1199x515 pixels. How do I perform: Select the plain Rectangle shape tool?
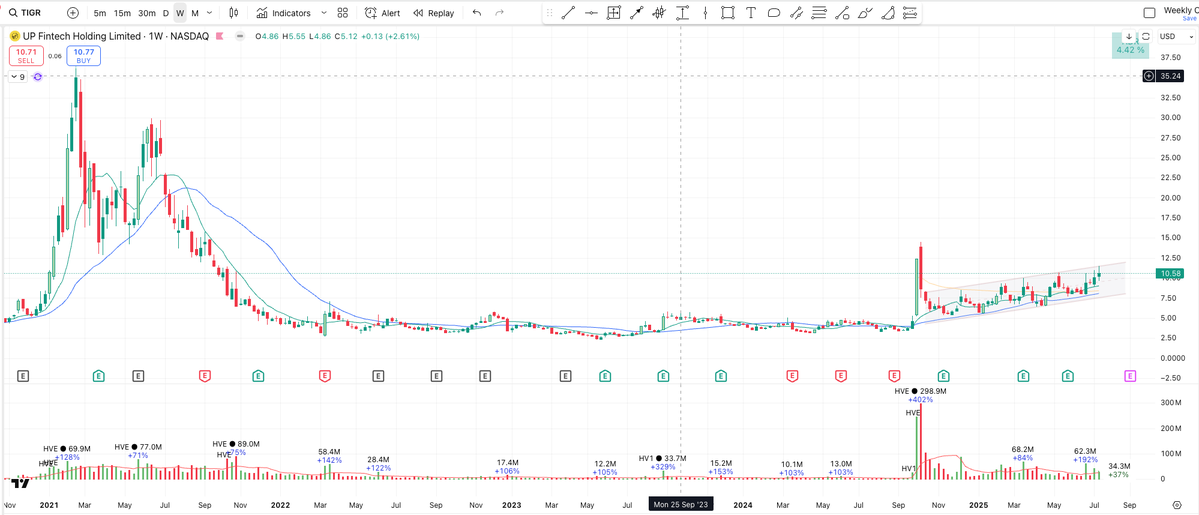(x=728, y=13)
